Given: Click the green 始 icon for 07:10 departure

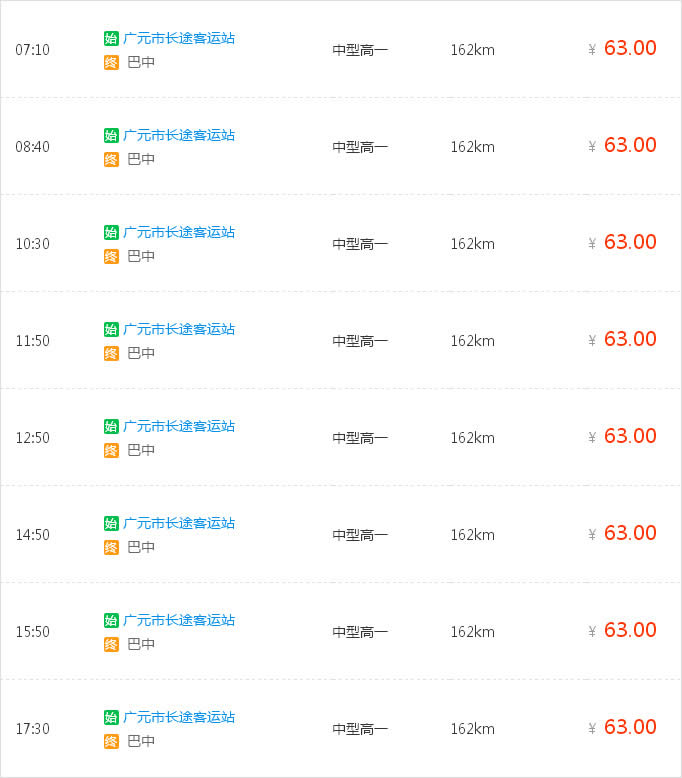Looking at the screenshot, I should click(111, 38).
